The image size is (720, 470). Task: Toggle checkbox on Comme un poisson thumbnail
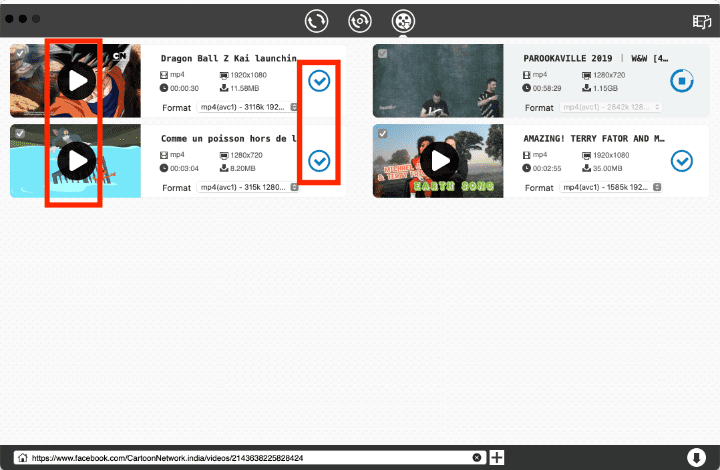[20, 134]
